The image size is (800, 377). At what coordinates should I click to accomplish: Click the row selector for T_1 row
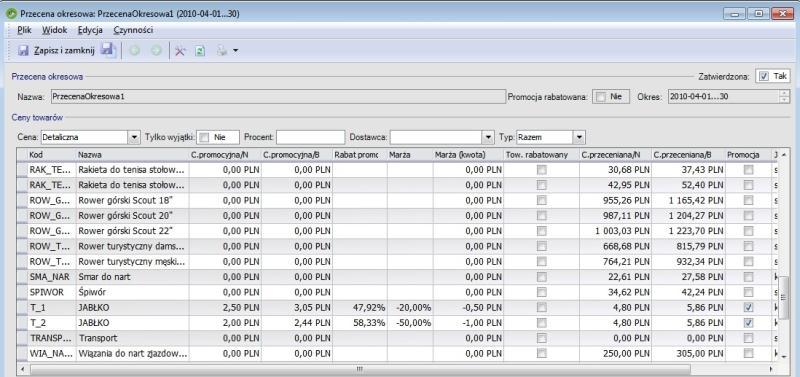21,308
